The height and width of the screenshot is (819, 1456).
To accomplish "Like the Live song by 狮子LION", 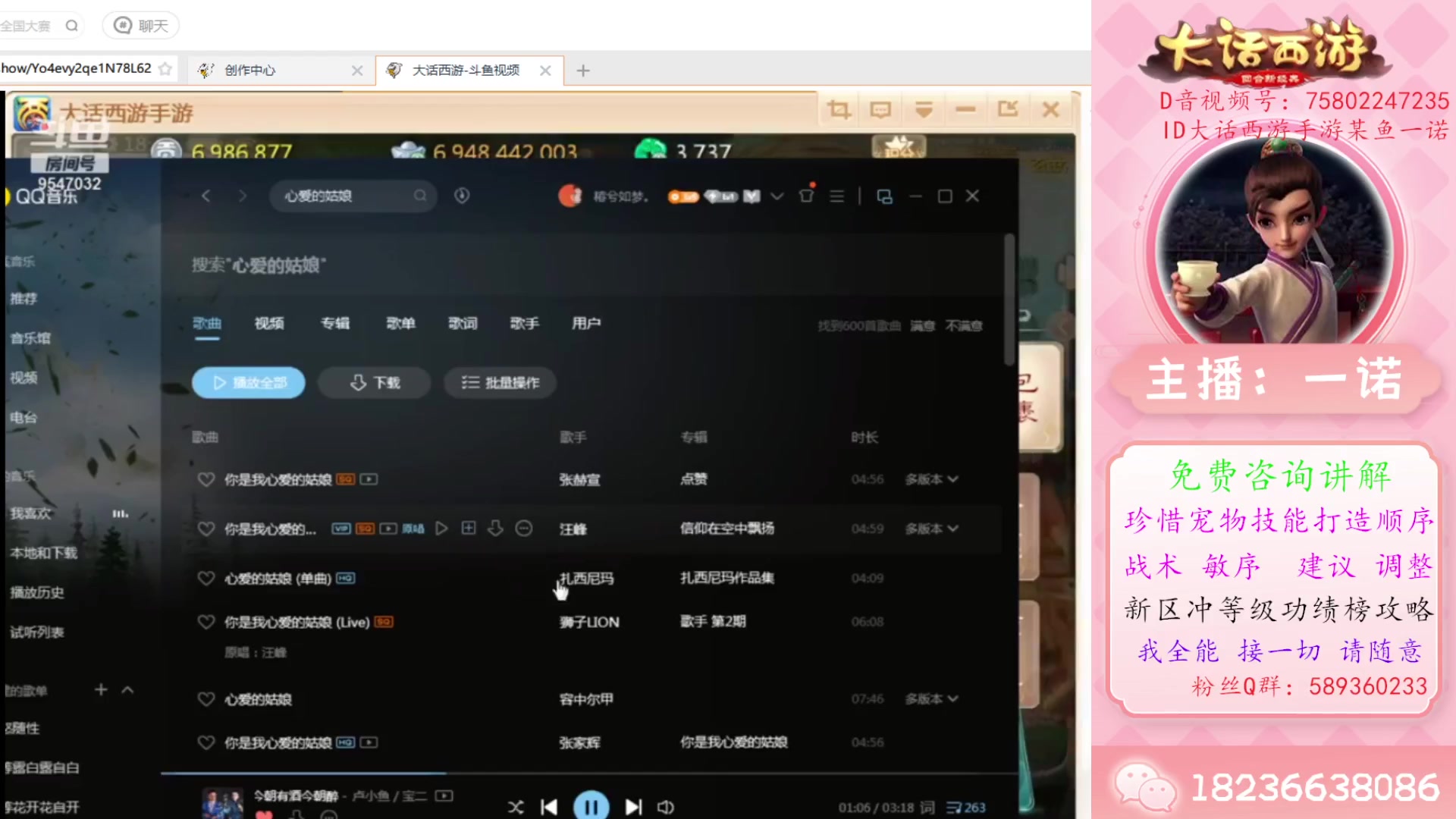I will tap(206, 622).
